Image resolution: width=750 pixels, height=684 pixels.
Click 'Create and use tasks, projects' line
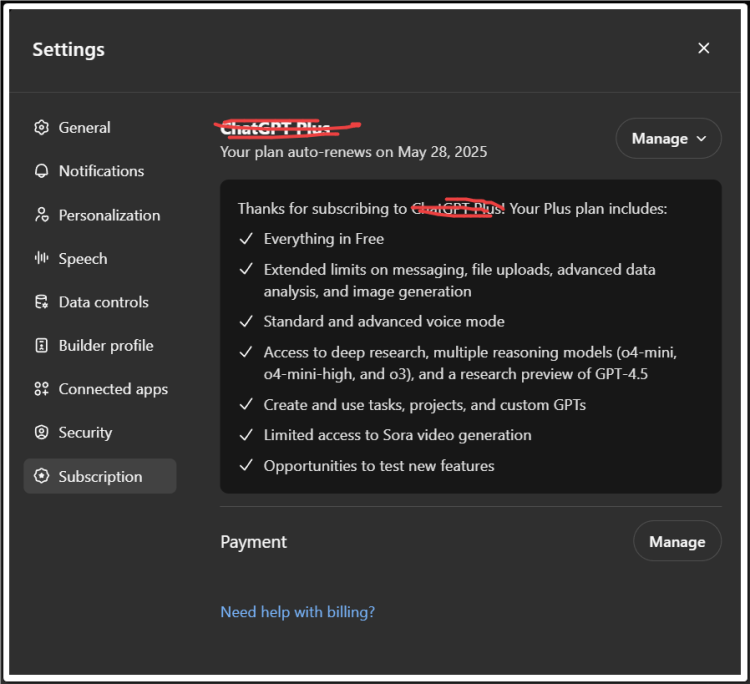(425, 405)
